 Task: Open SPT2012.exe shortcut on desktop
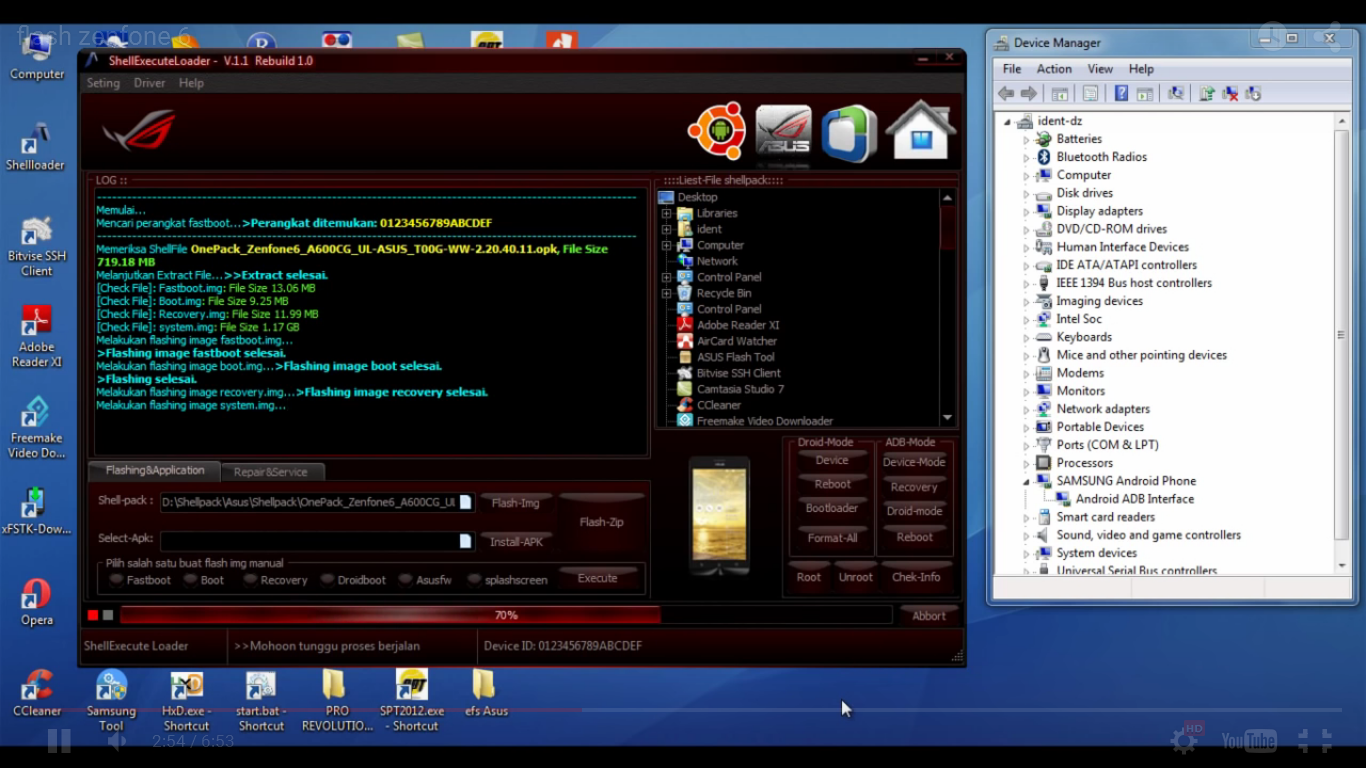[411, 700]
